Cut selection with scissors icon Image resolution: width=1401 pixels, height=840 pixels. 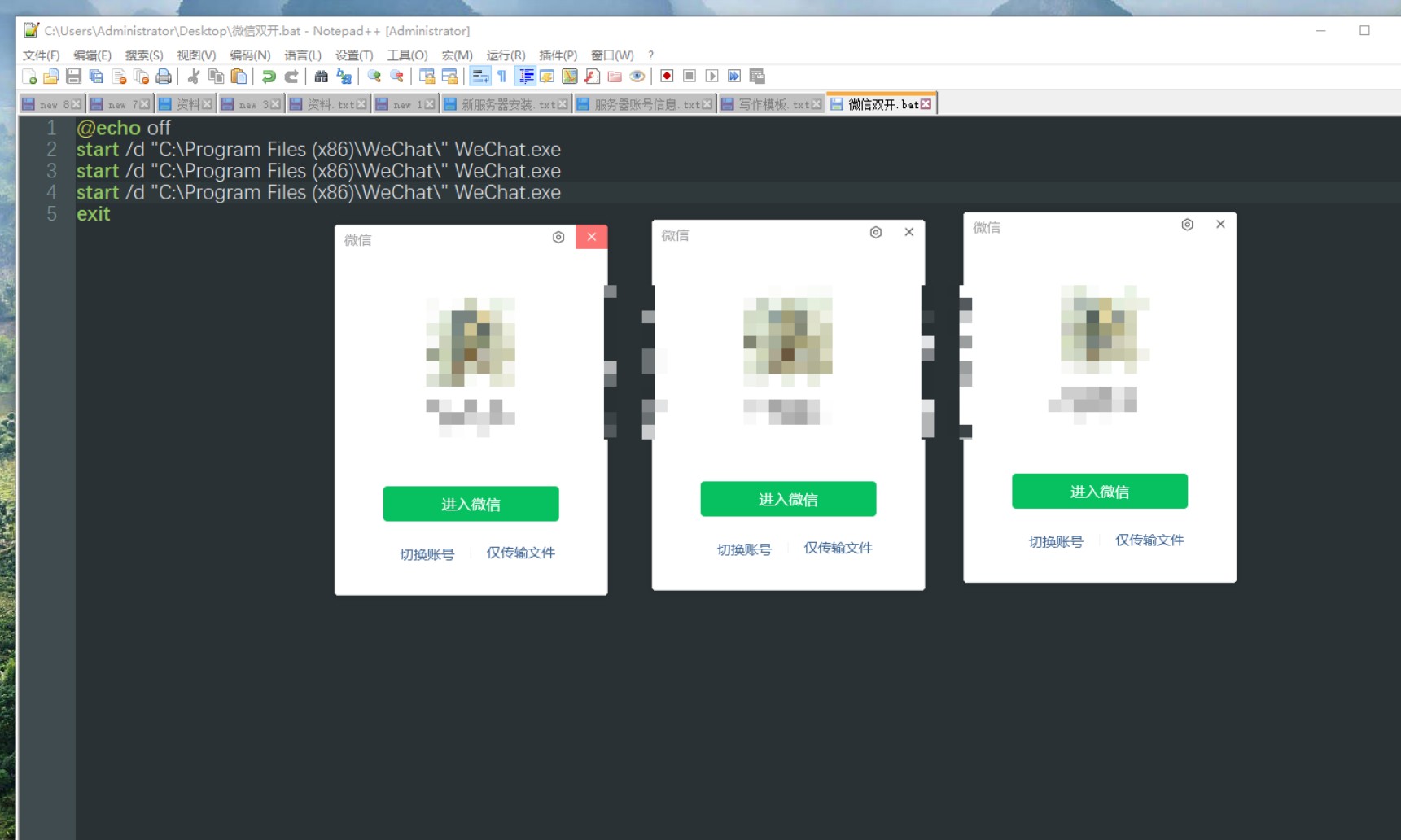194,77
